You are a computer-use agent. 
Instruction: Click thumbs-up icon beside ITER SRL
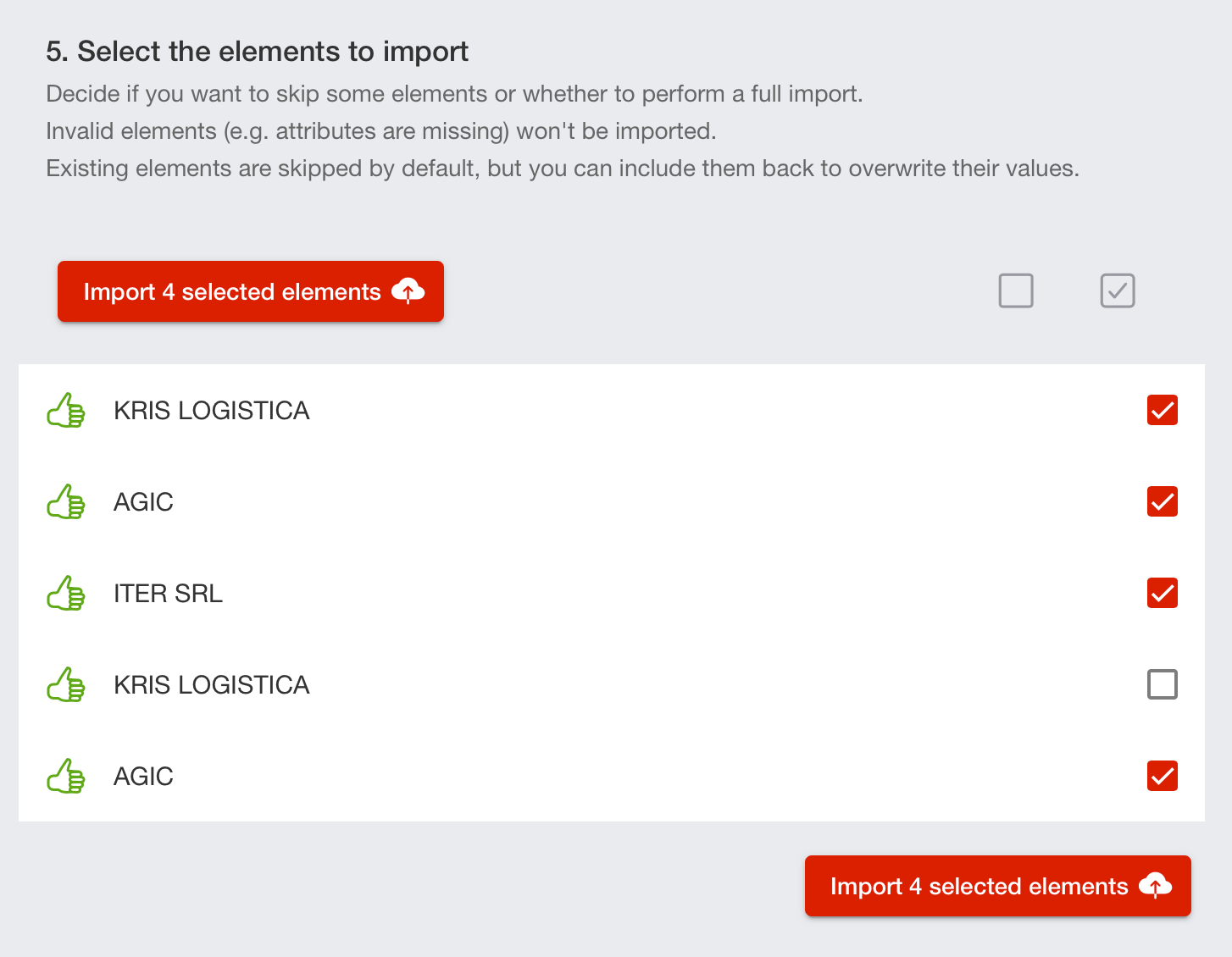66,594
